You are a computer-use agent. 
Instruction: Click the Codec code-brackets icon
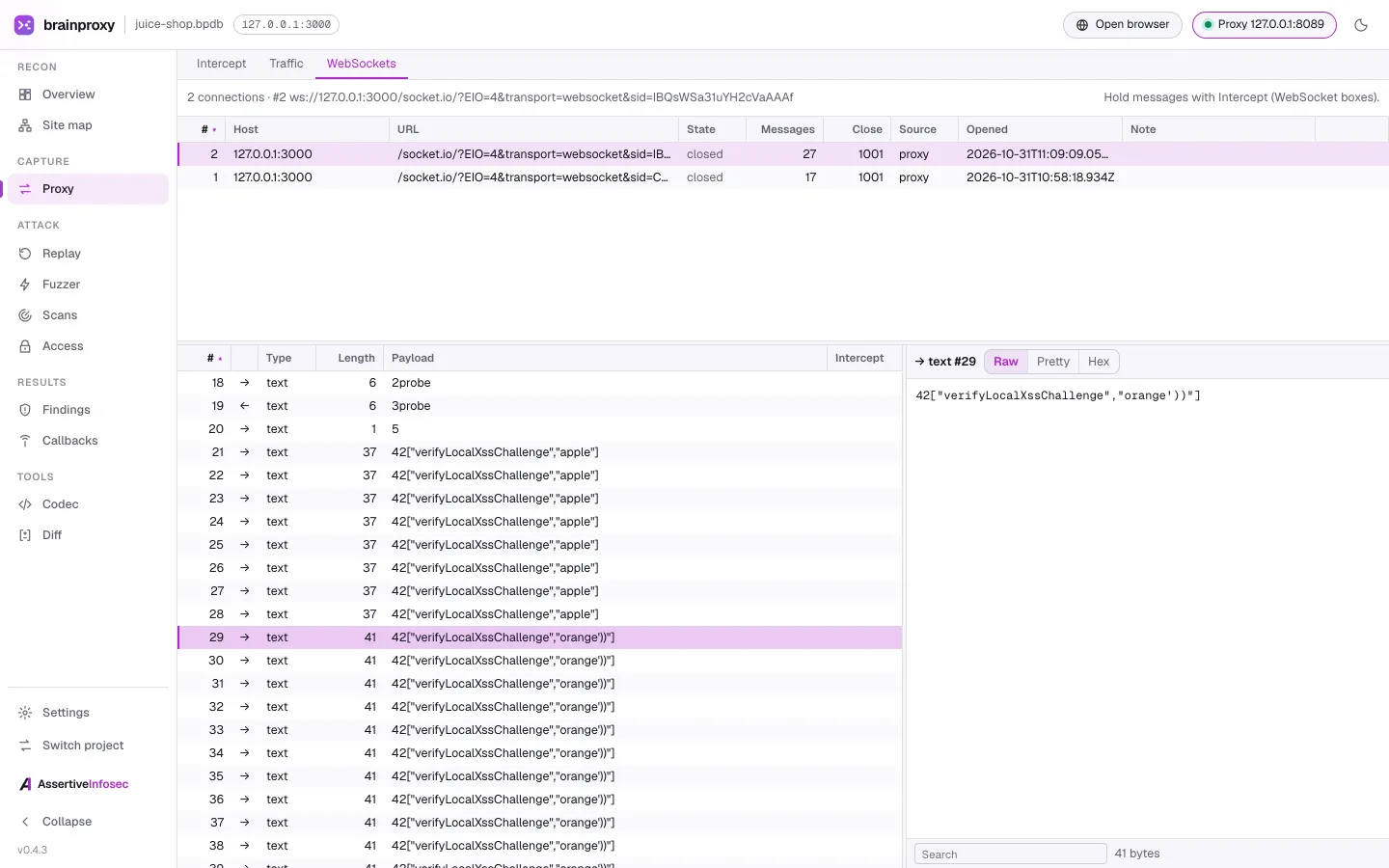tap(25, 504)
